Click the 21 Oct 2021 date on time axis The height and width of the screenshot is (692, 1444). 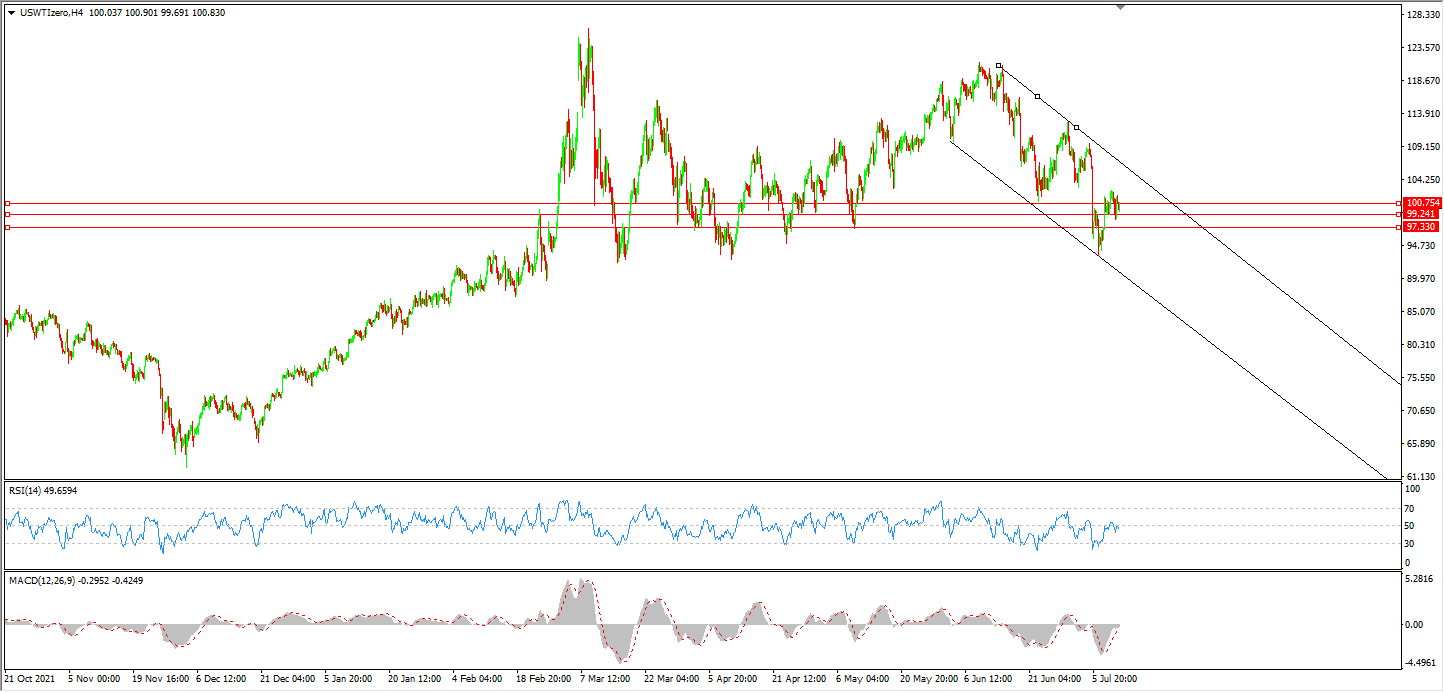pyautogui.click(x=32, y=678)
